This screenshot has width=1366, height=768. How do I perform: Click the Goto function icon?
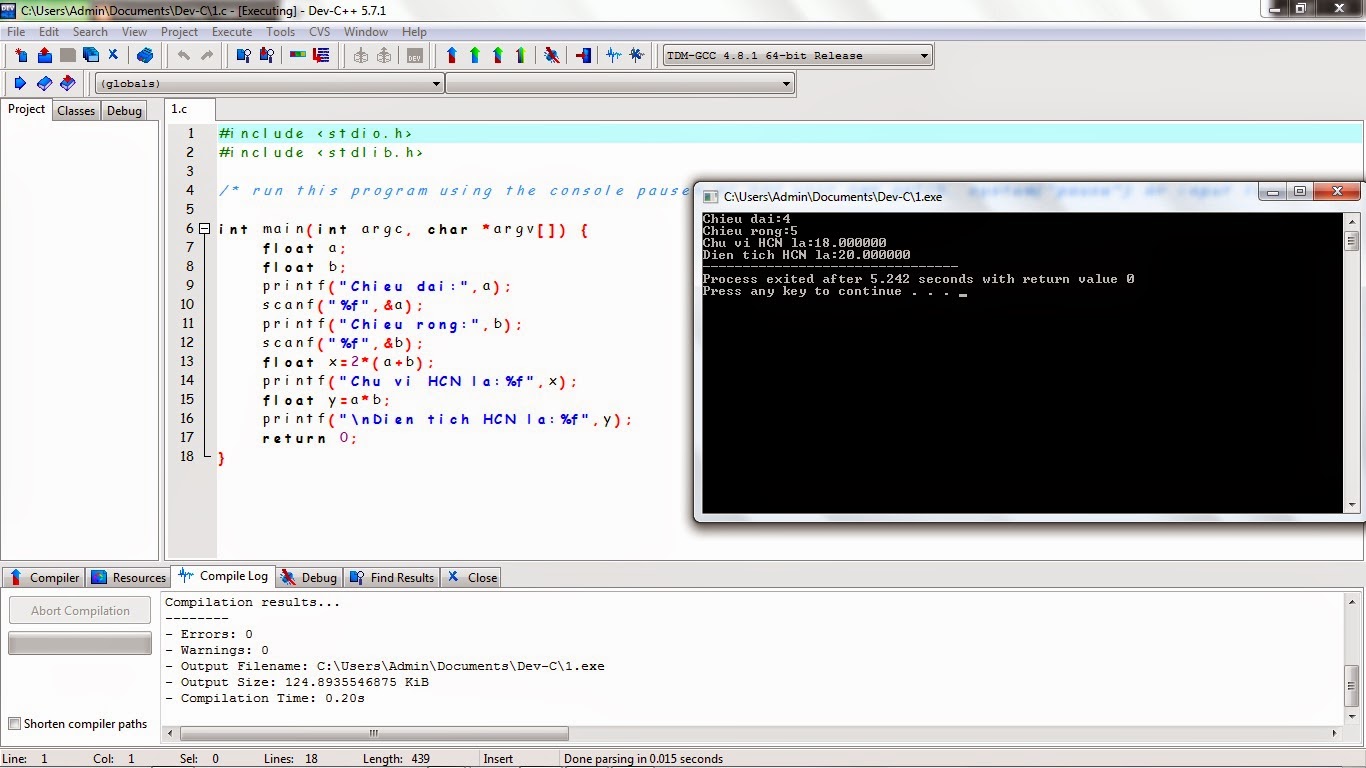click(298, 56)
